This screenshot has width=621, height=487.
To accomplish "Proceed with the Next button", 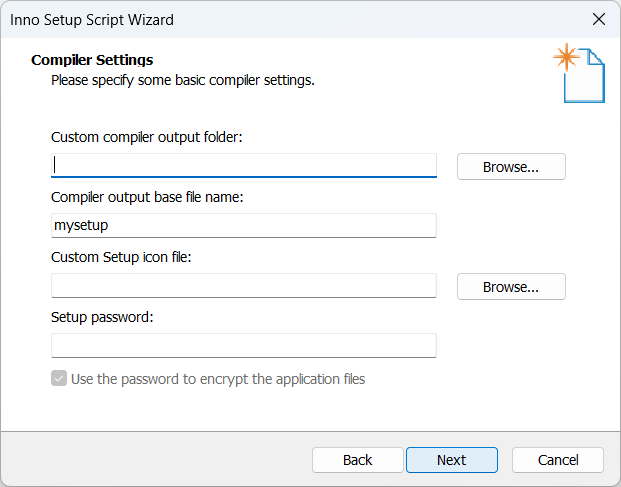I will (x=452, y=460).
